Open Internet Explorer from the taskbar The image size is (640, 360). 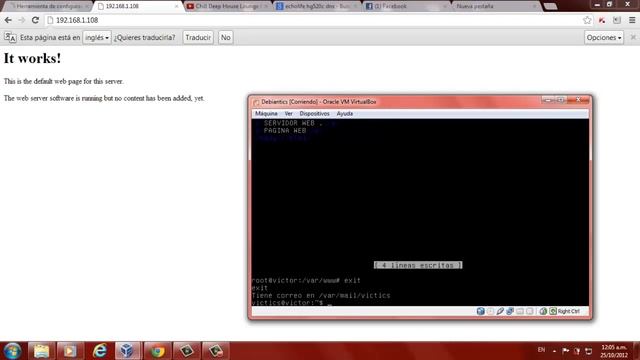tap(99, 351)
